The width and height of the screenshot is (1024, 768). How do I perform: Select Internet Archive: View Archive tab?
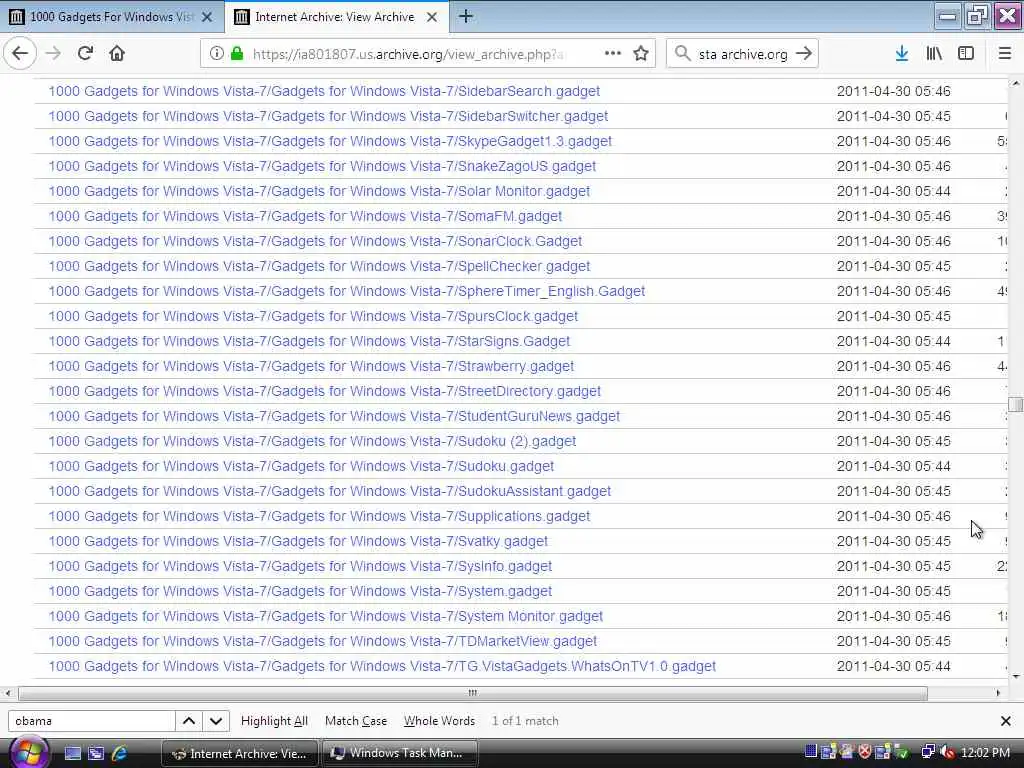[336, 17]
